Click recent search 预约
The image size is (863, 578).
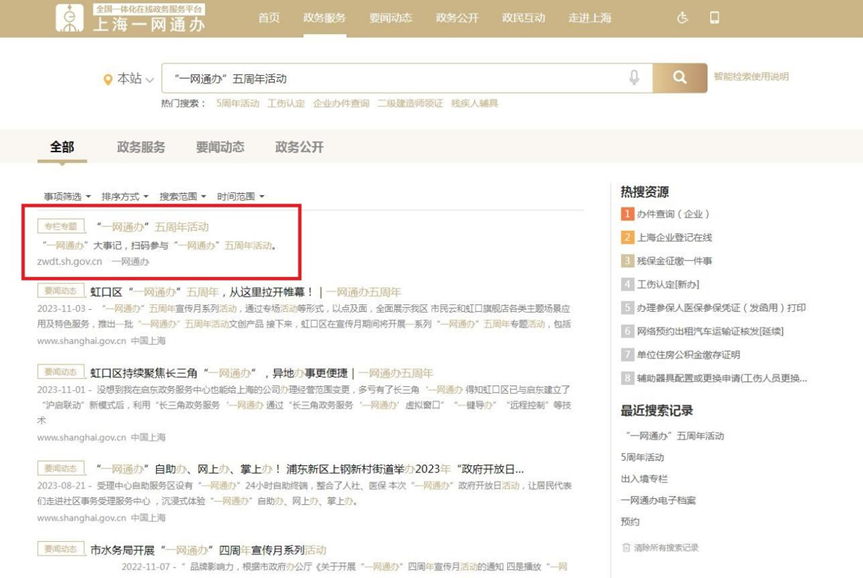pyautogui.click(x=630, y=522)
